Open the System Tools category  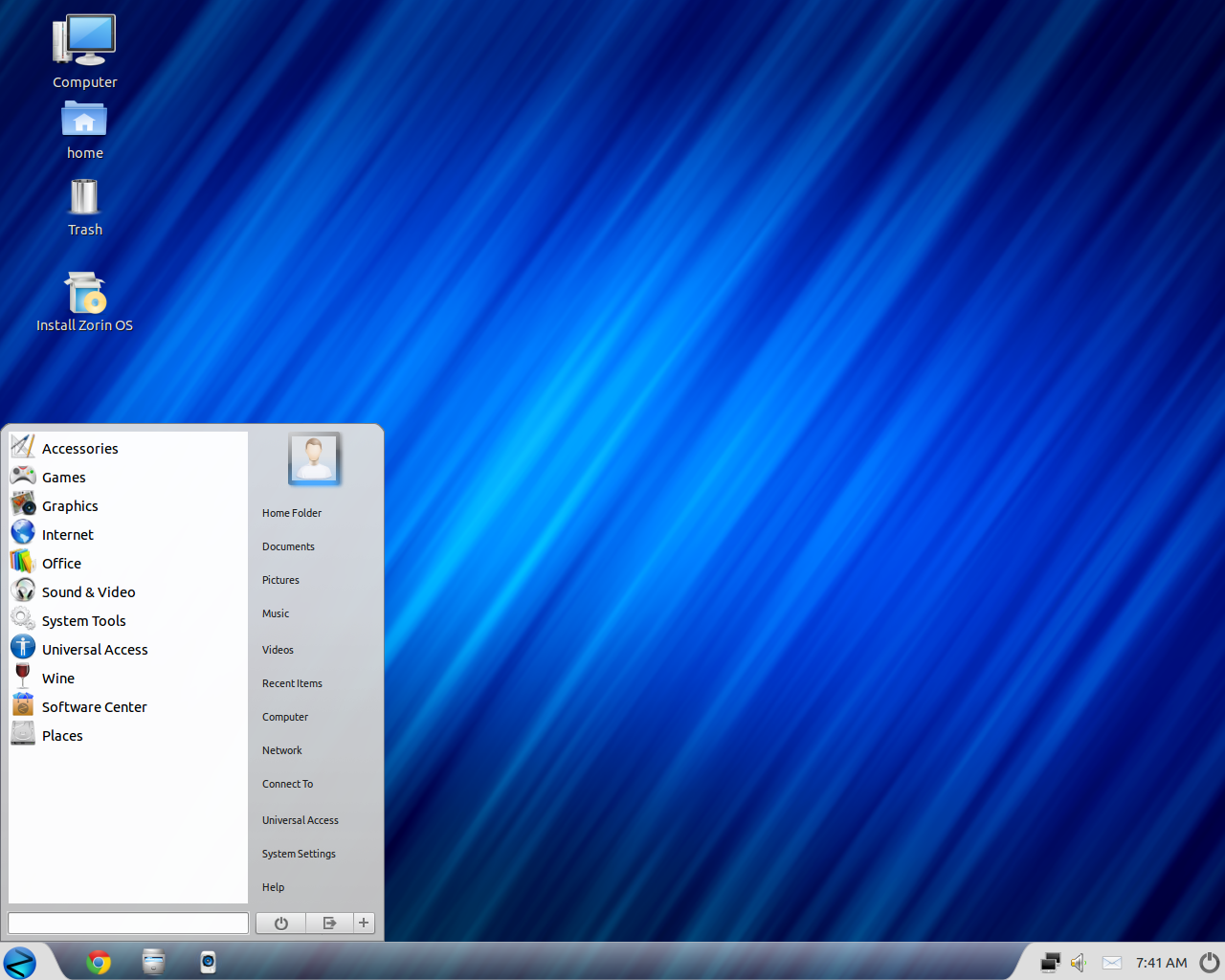83,621
